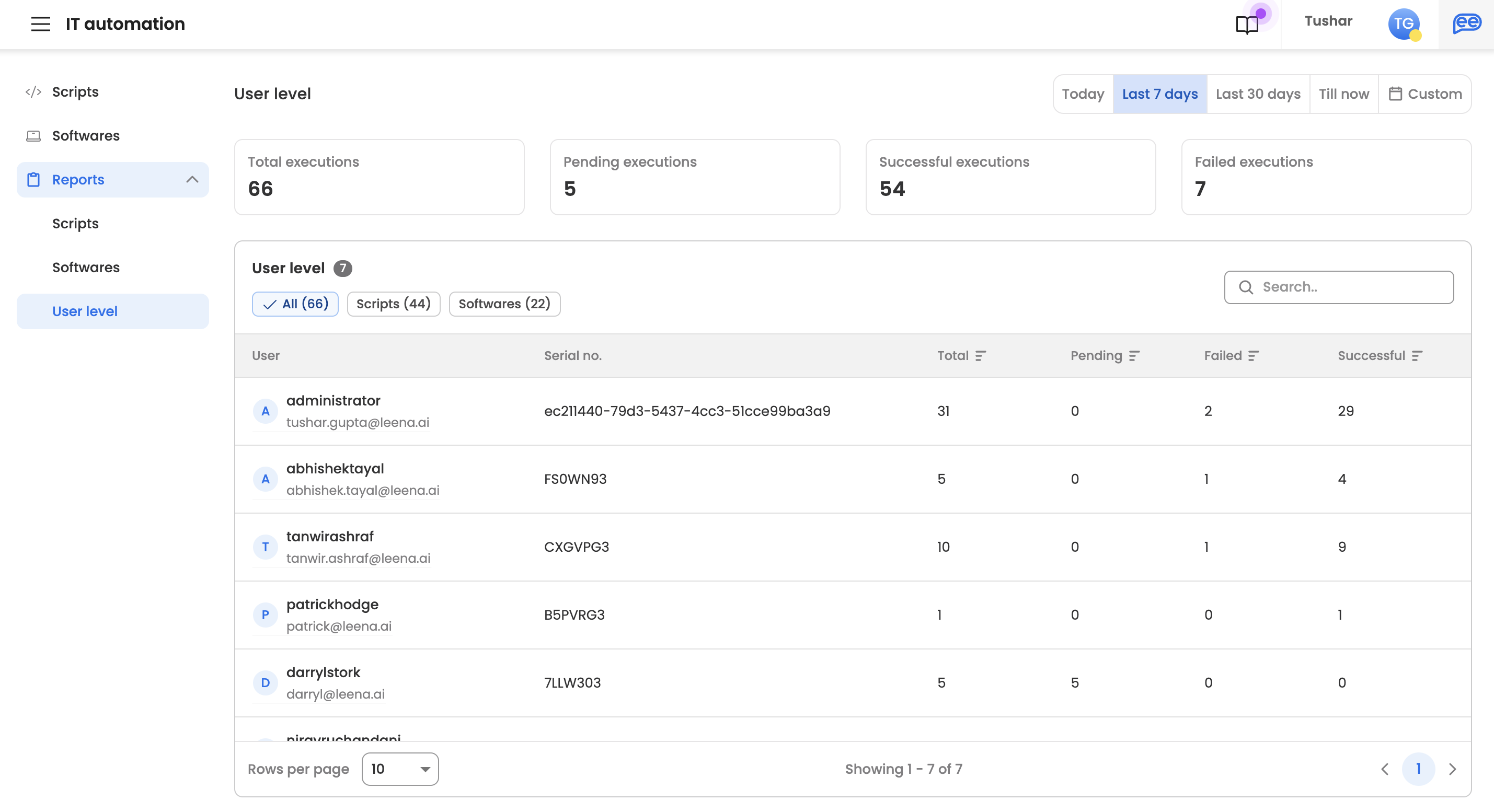Image resolution: width=1494 pixels, height=812 pixels.
Task: Open tushar.gupta@leena.ai email link
Action: (357, 423)
